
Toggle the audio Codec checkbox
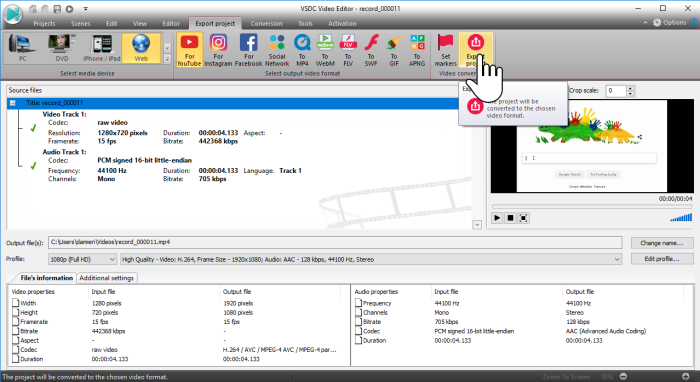click(x=358, y=331)
